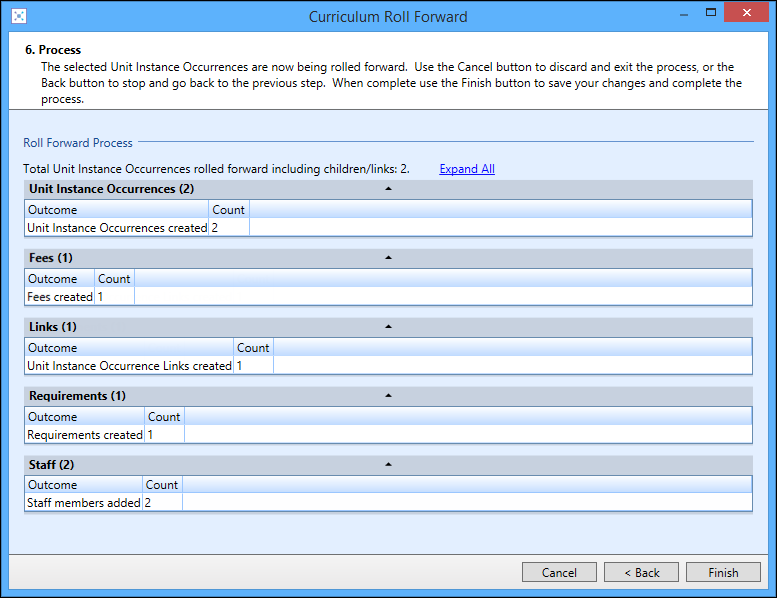Minimize the Curriculum Roll Forward window
Image resolution: width=777 pixels, height=598 pixels.
click(685, 14)
